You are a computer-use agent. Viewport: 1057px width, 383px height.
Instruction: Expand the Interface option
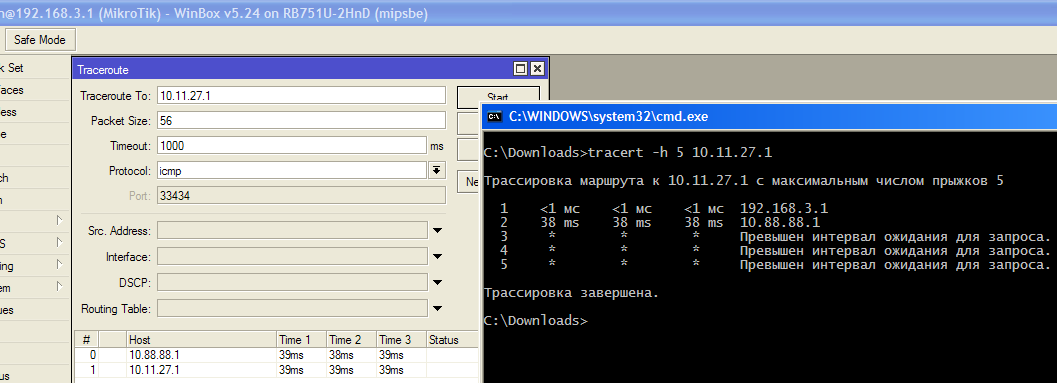pos(437,257)
